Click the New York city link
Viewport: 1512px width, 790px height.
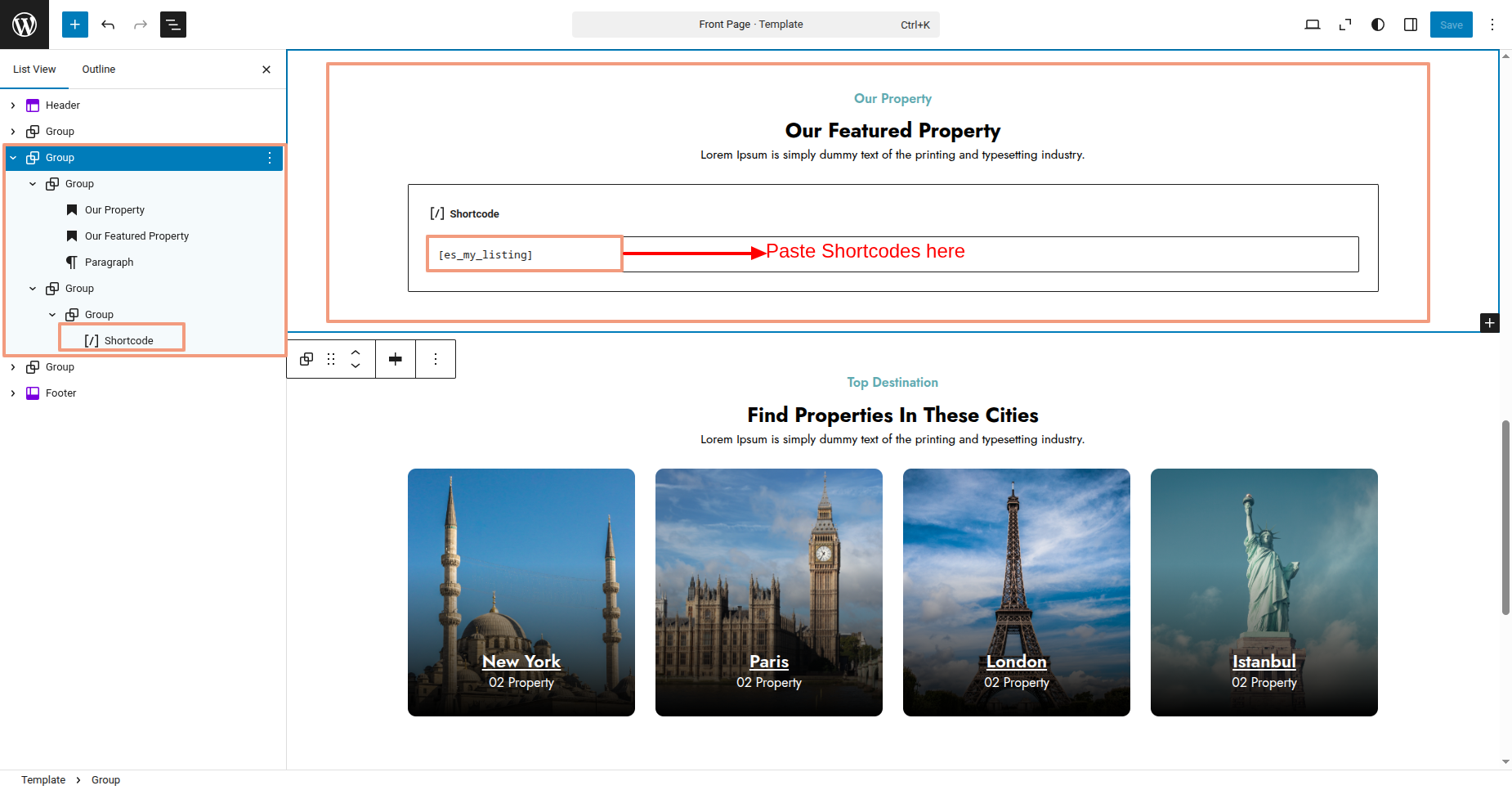[521, 662]
